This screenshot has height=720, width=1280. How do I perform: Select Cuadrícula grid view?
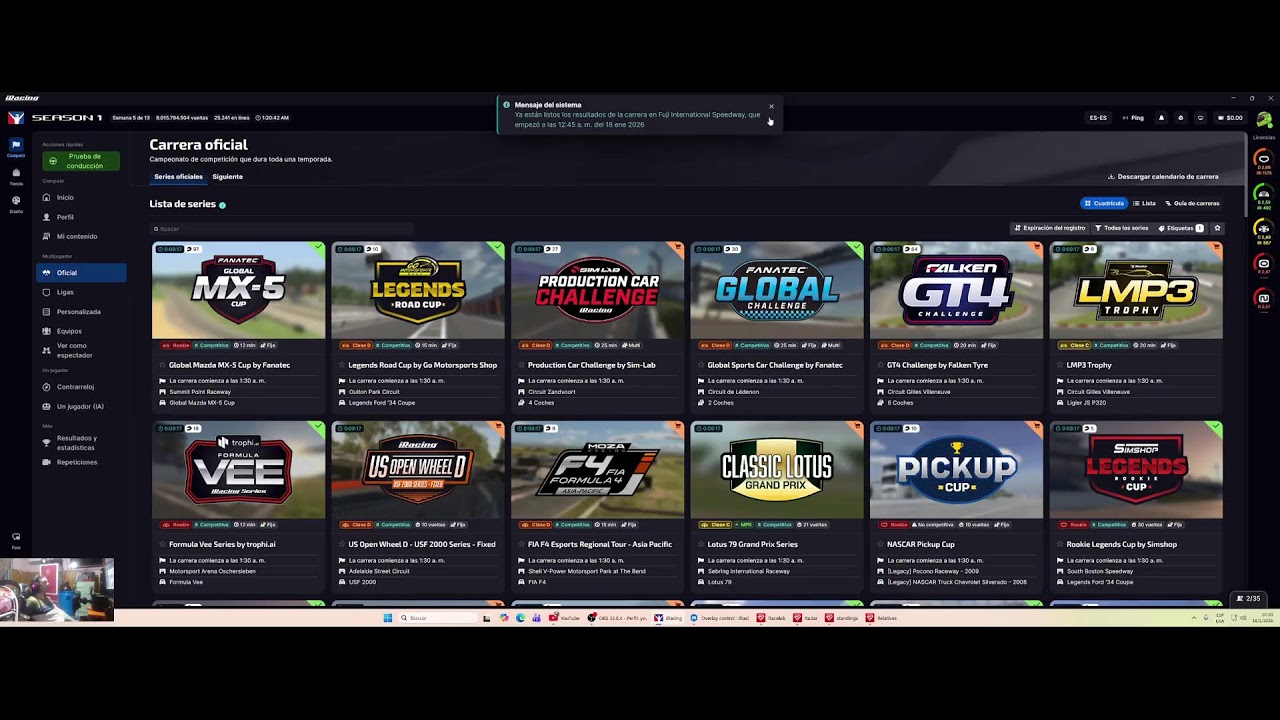tap(1104, 203)
